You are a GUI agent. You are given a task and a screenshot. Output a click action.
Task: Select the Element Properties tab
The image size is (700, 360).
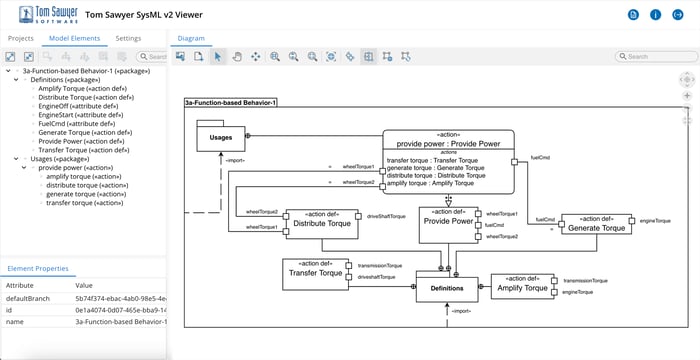pyautogui.click(x=38, y=268)
